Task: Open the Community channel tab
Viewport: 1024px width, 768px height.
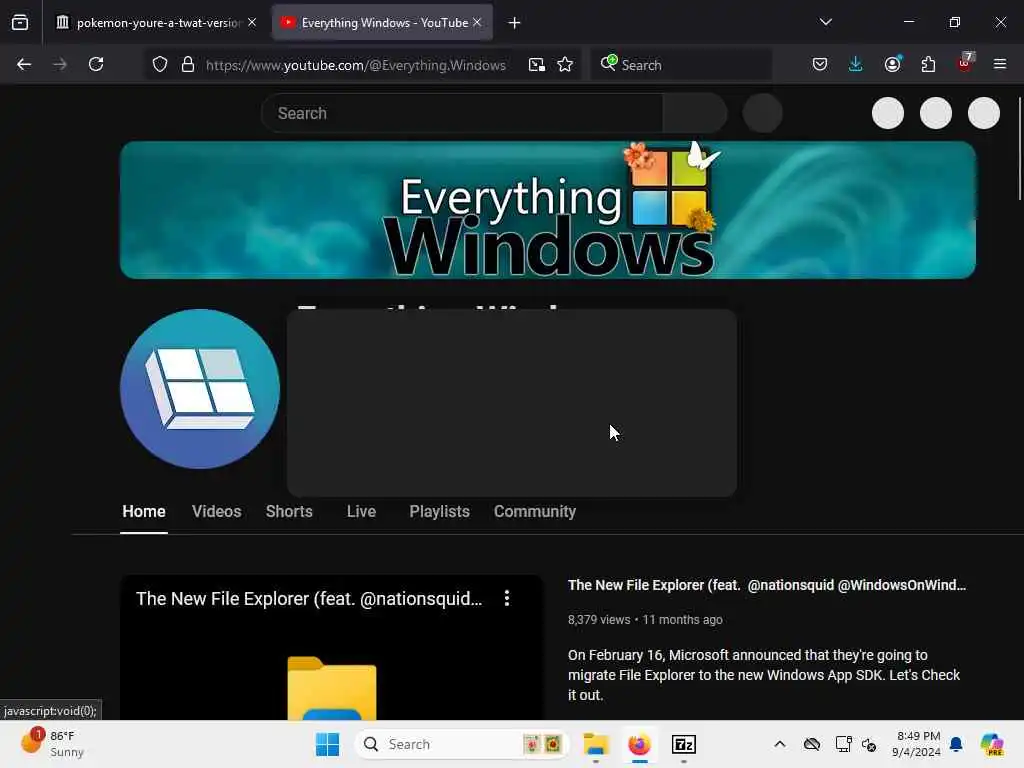Action: [535, 511]
